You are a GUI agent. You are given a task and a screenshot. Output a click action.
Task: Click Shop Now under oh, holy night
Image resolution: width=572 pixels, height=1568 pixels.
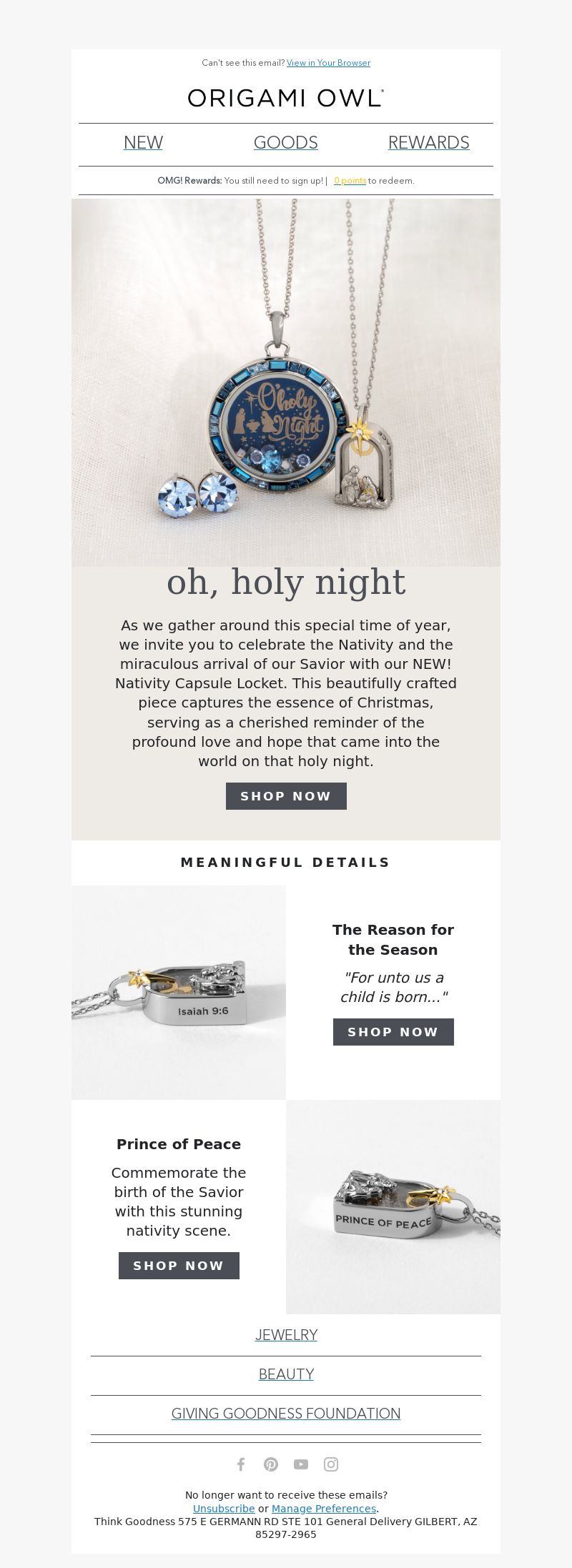286,796
